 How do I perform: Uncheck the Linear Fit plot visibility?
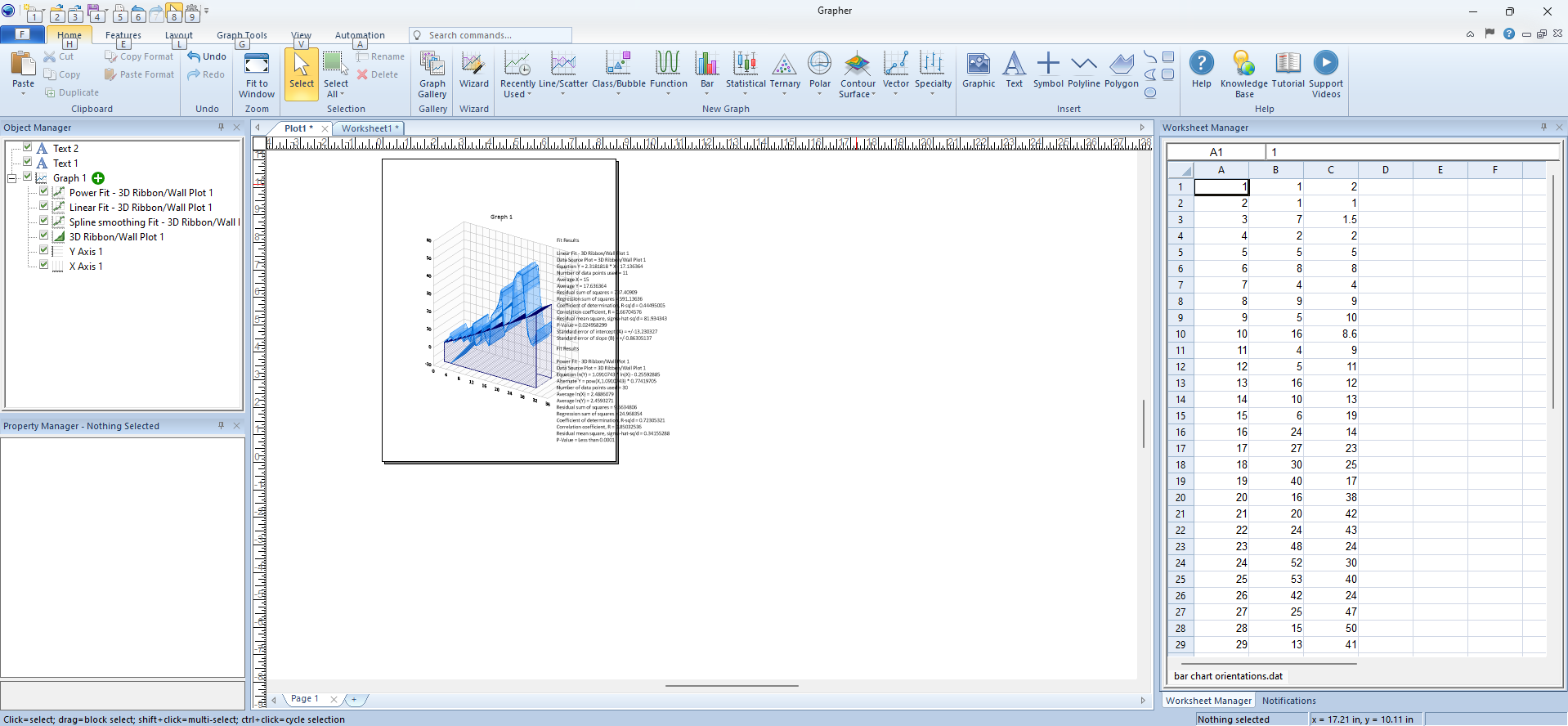coord(44,207)
